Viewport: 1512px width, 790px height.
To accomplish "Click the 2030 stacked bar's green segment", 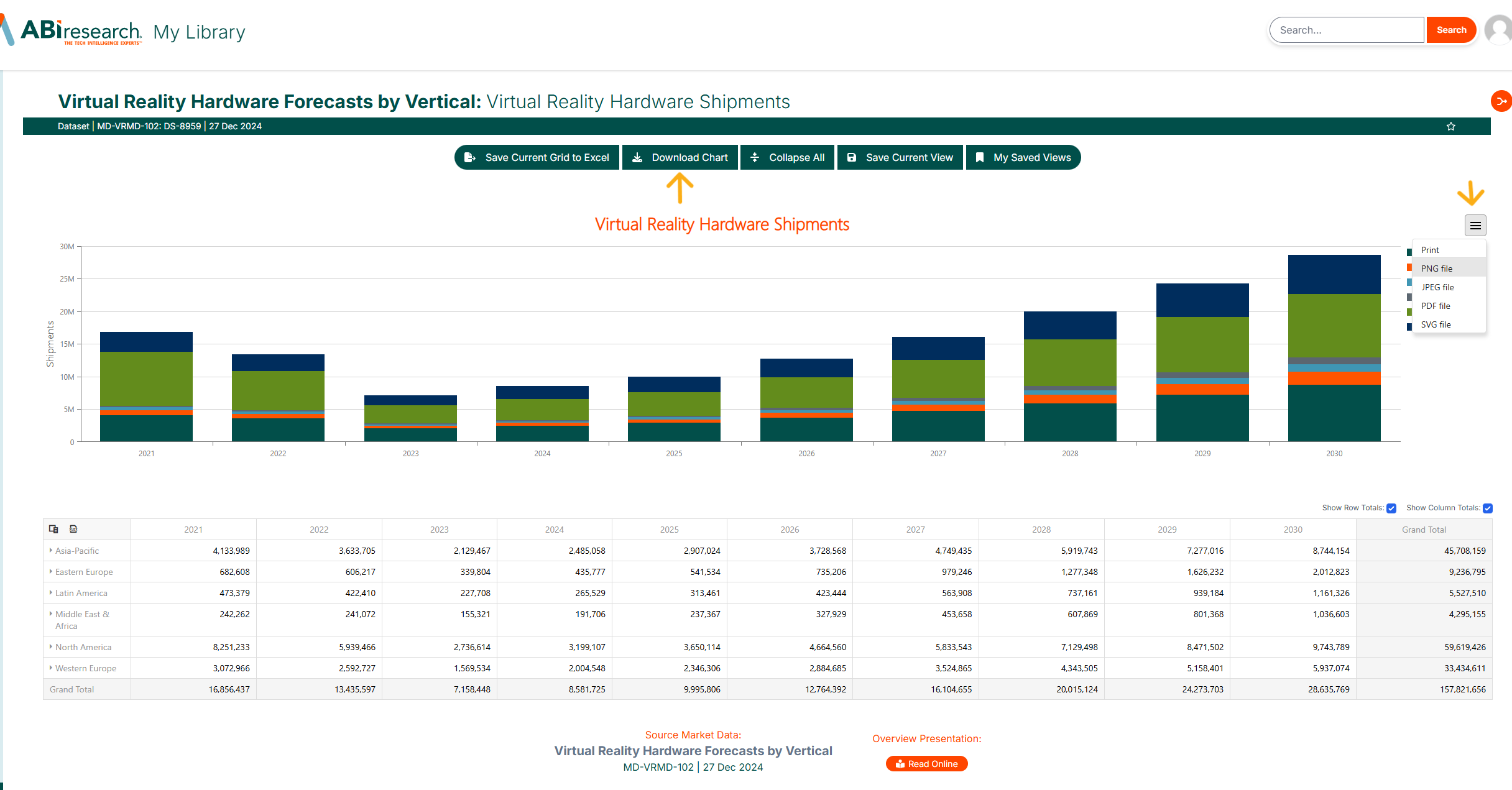I will click(x=1334, y=325).
